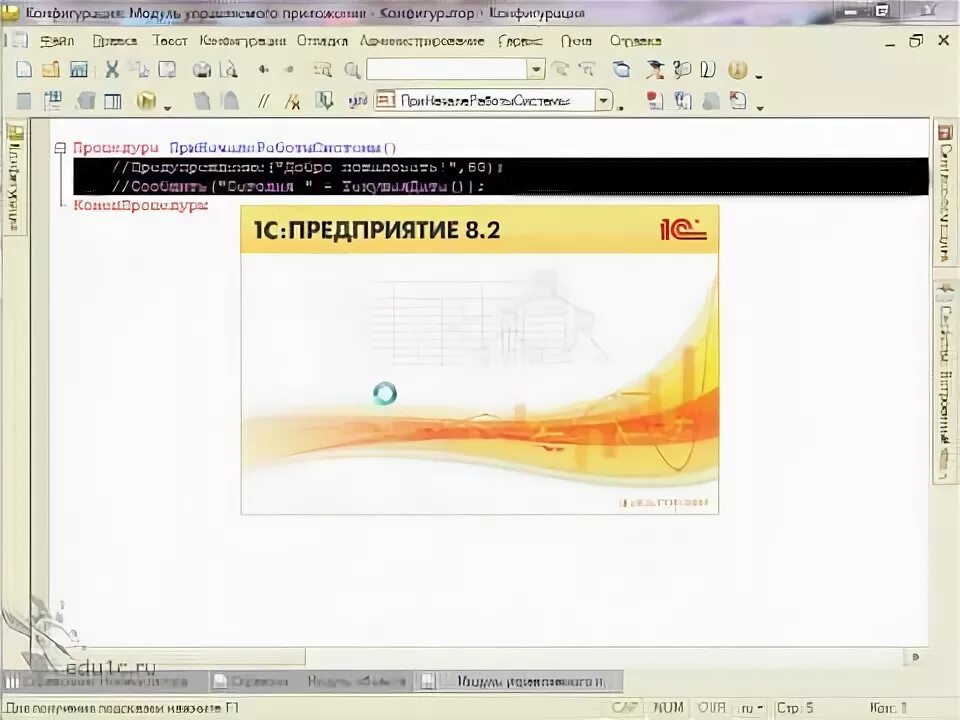Switch to the Справка bottom tab
Image resolution: width=960 pixels, height=720 pixels.
[x=251, y=681]
